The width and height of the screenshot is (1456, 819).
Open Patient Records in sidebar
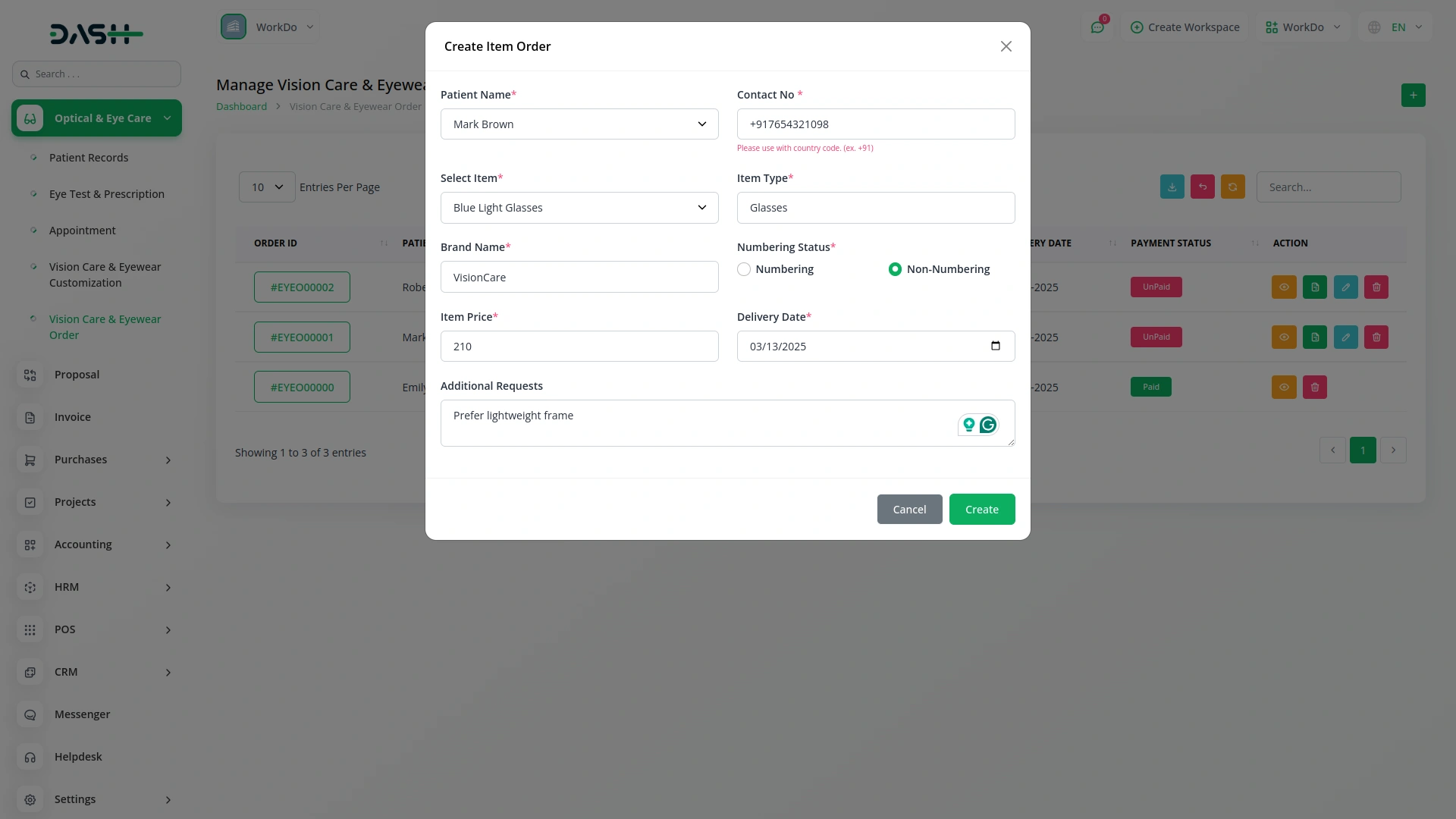pos(89,158)
